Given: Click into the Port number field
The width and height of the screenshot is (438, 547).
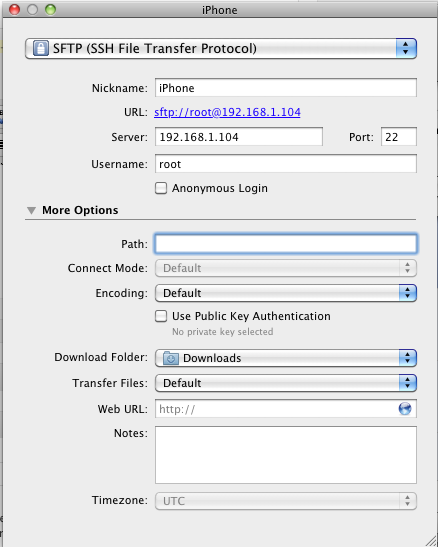Looking at the screenshot, I should tap(399, 137).
